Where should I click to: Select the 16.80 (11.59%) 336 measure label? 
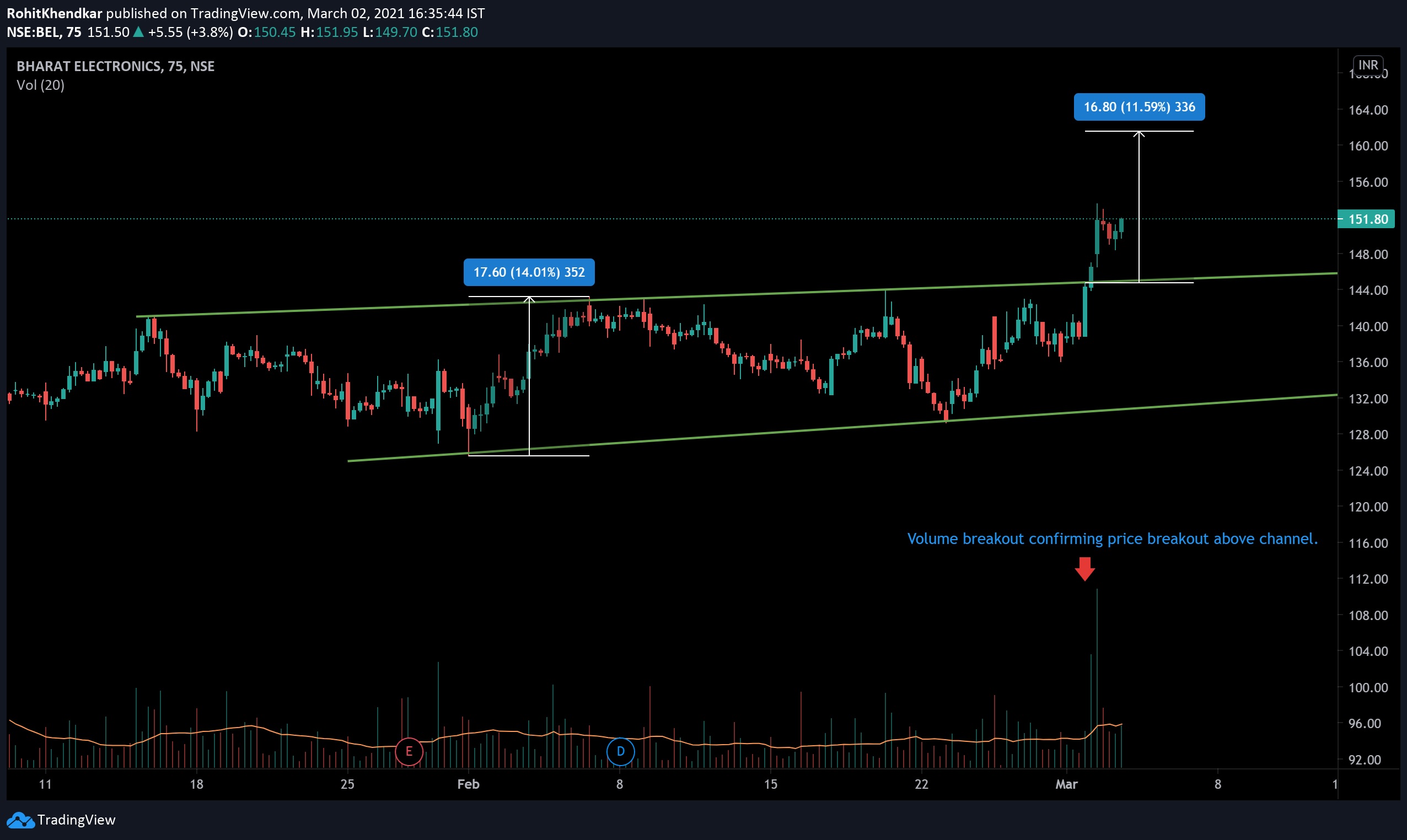tap(1139, 107)
